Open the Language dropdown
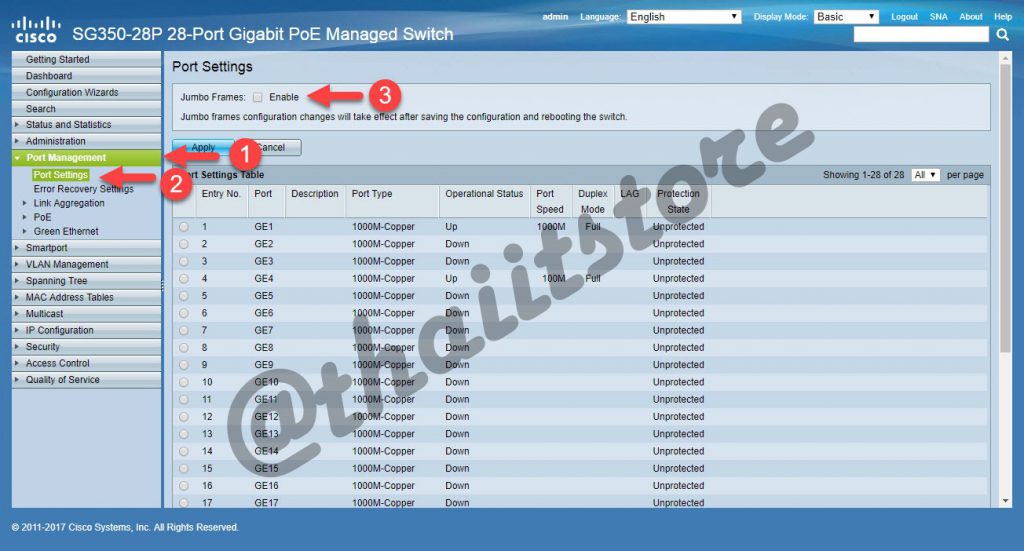This screenshot has height=551, width=1024. tap(684, 17)
